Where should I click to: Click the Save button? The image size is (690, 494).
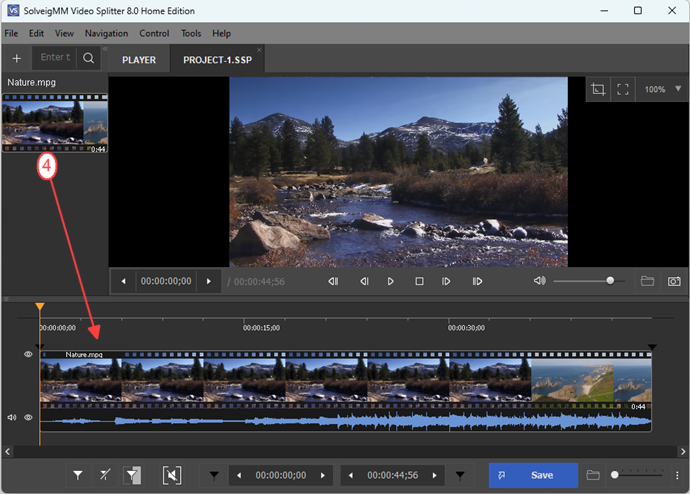tap(533, 475)
